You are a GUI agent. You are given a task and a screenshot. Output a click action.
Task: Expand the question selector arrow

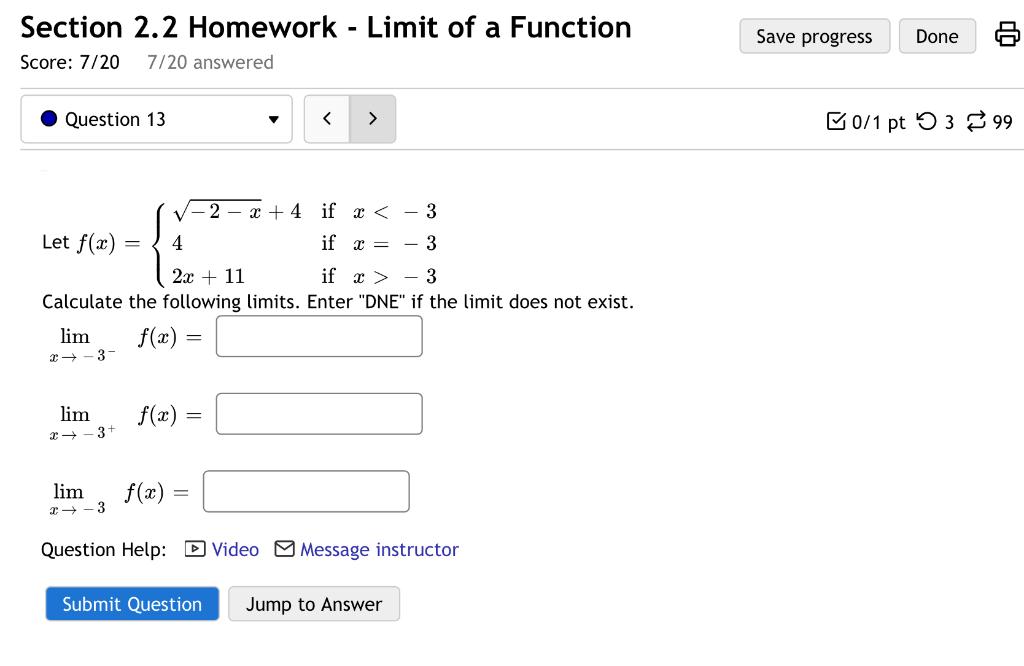coord(274,119)
